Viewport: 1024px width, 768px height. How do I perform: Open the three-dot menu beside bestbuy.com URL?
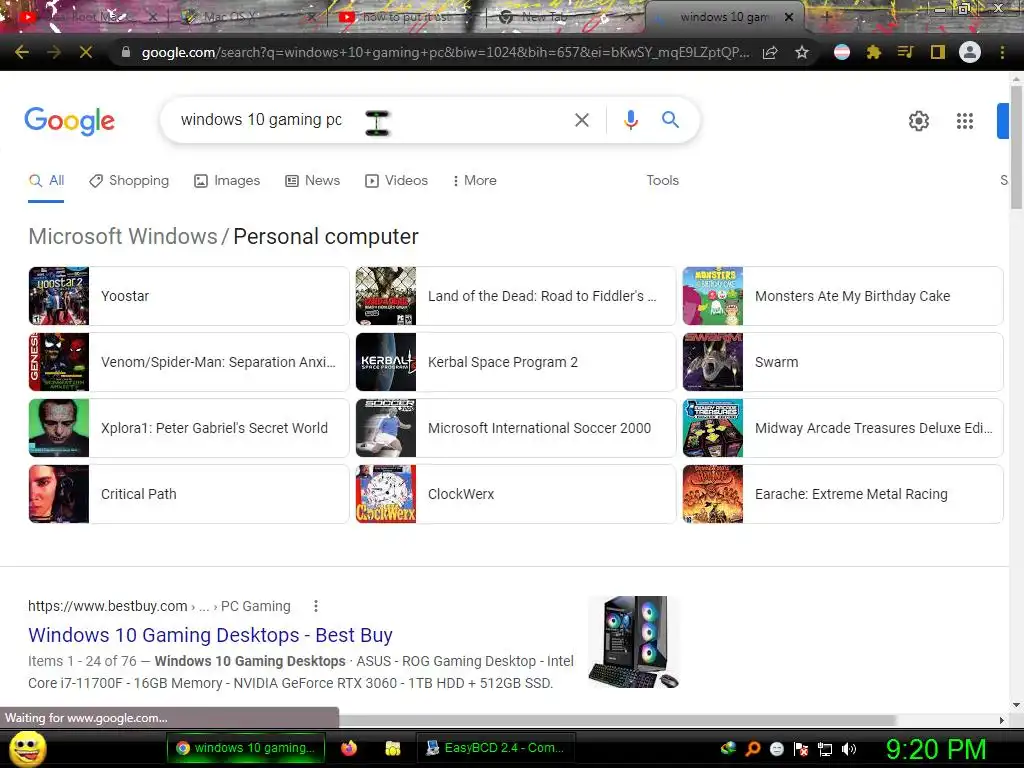click(x=315, y=606)
